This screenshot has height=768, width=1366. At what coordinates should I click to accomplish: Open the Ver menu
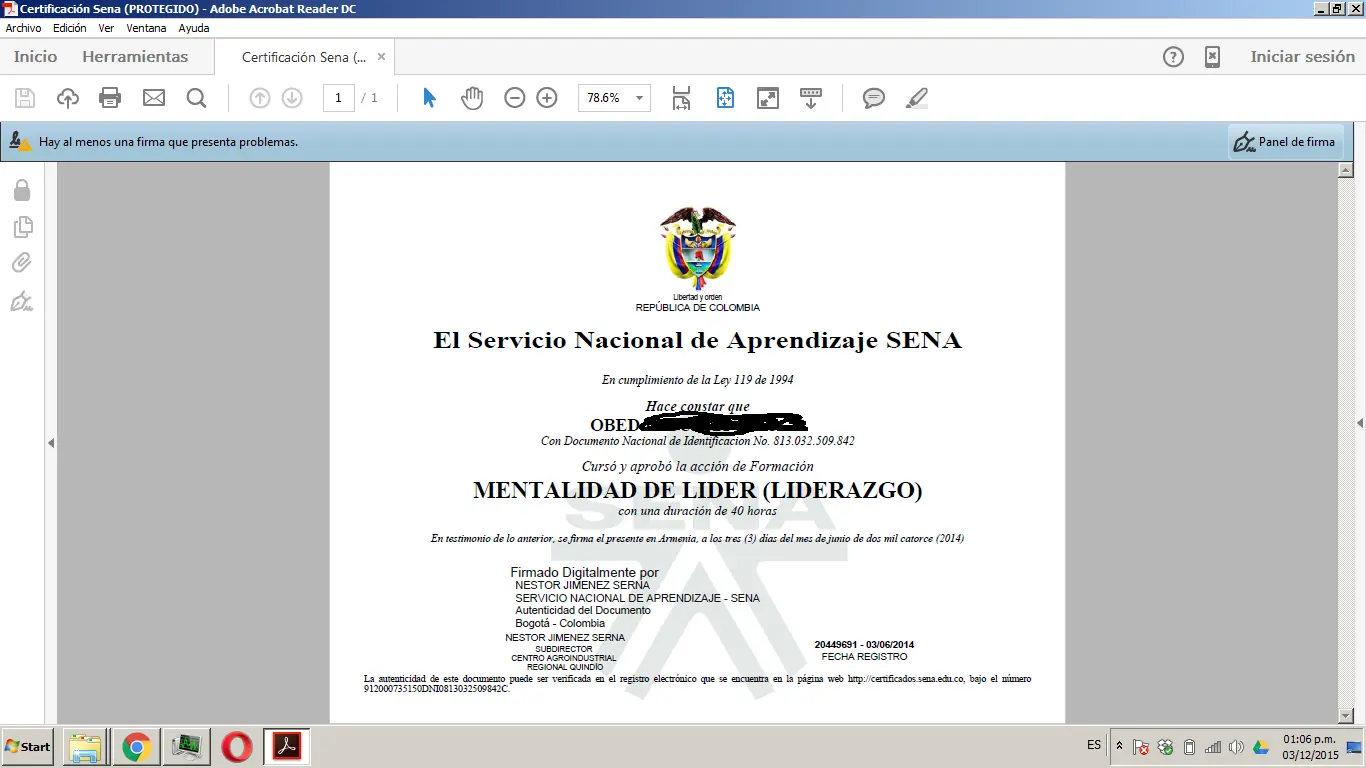pos(106,28)
